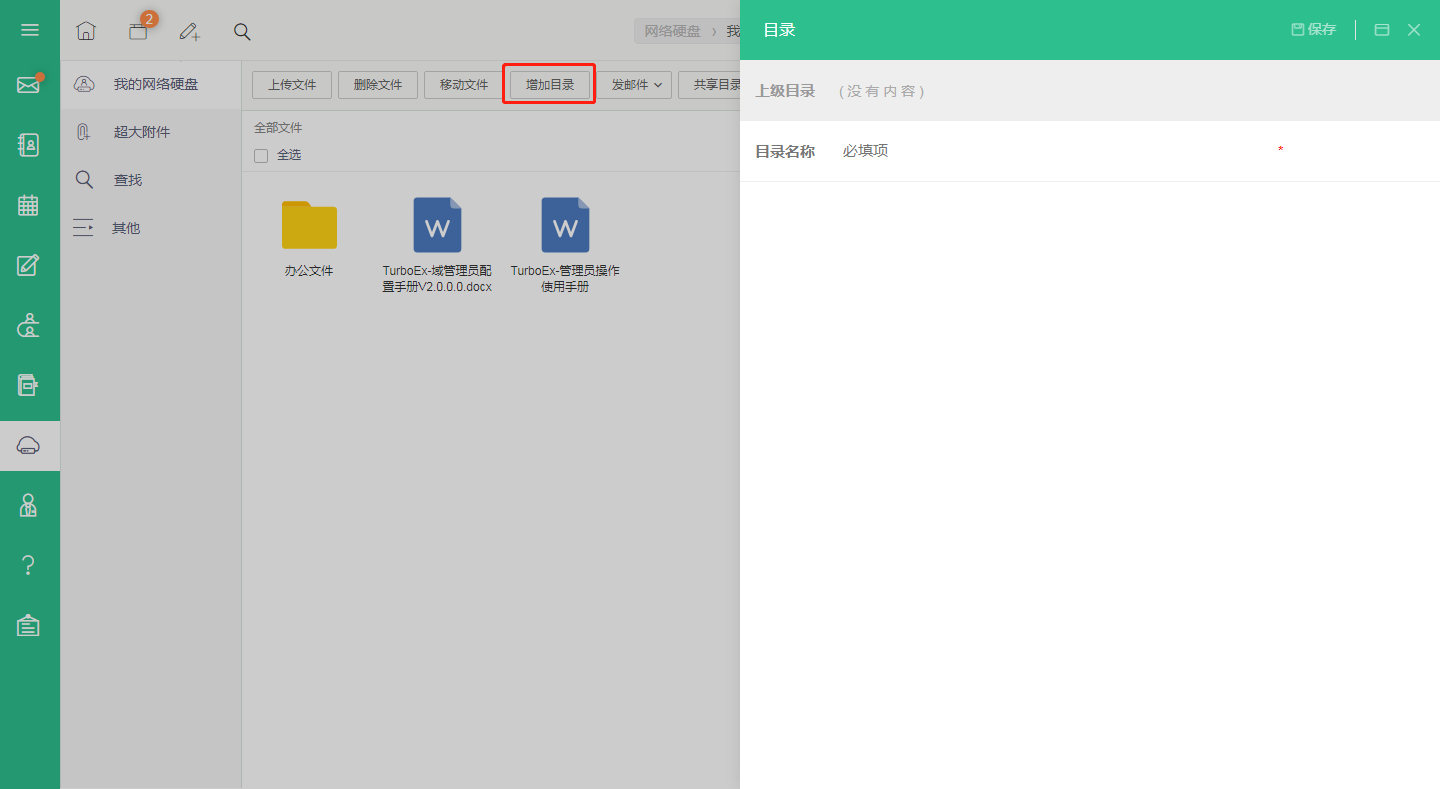
Task: Click 保存 in the 目录 panel
Action: (x=1314, y=30)
